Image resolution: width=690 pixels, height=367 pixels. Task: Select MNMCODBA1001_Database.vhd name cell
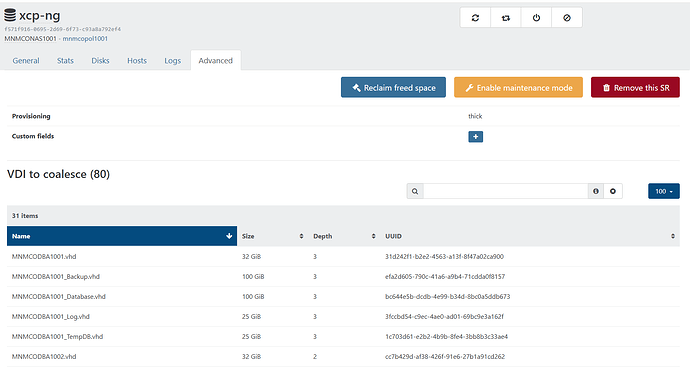59,297
